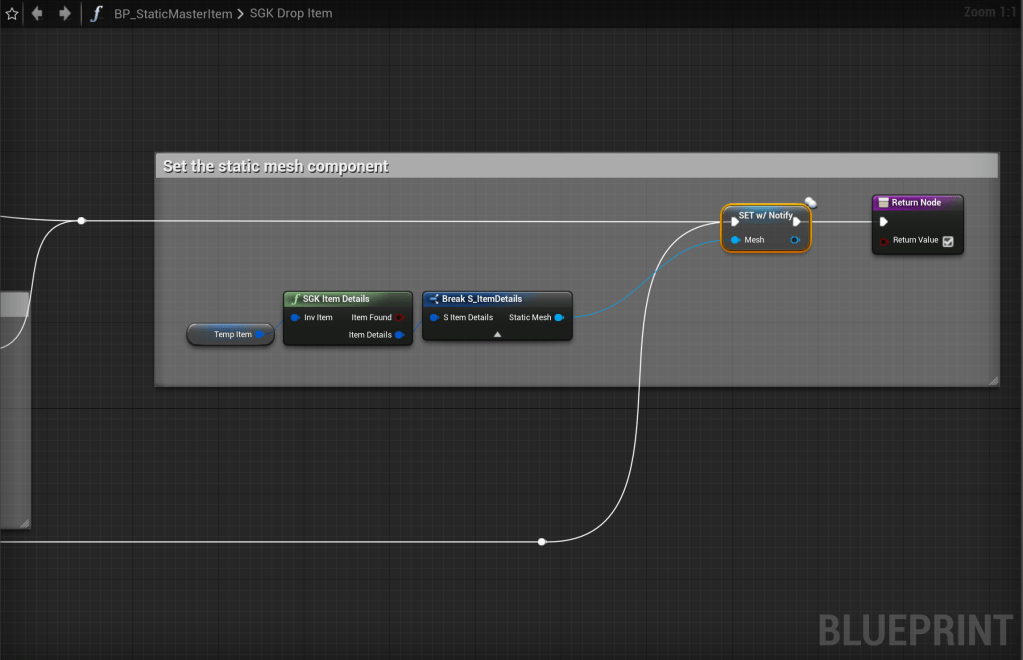The image size is (1023, 660).
Task: Toggle the Return Value checkbox
Action: click(x=948, y=241)
